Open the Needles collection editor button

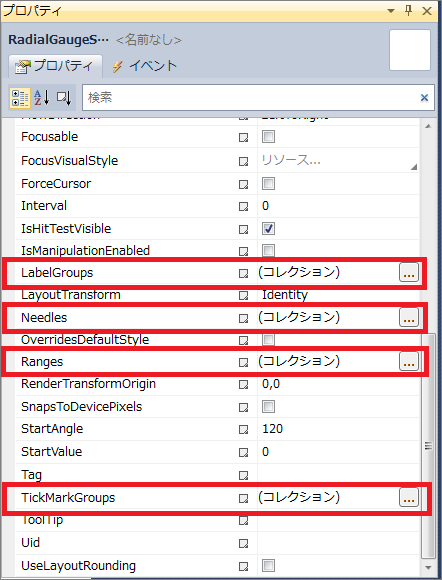(x=409, y=317)
